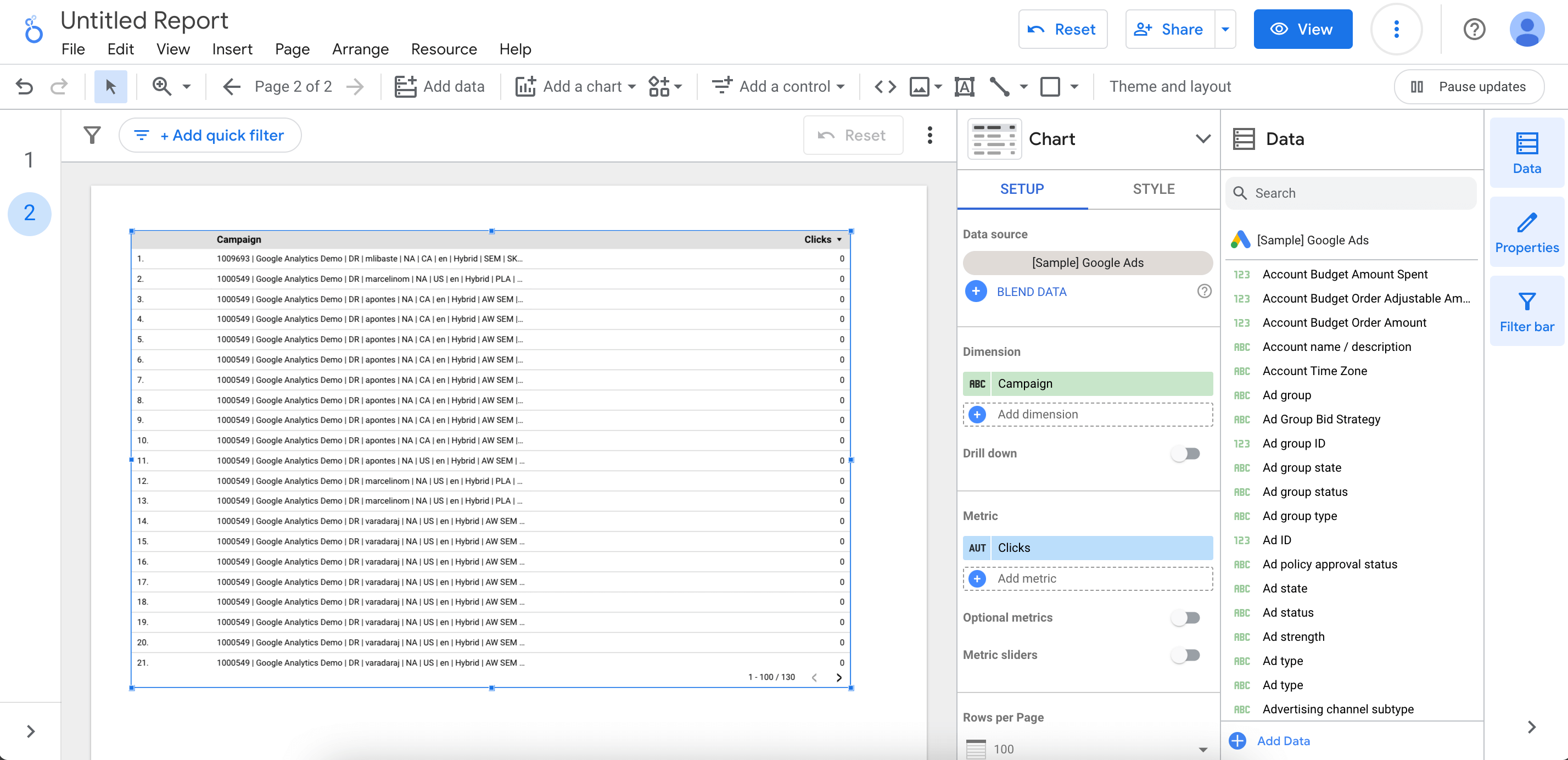Open the Filter bar panel
This screenshot has height=760, width=1568.
(x=1527, y=311)
